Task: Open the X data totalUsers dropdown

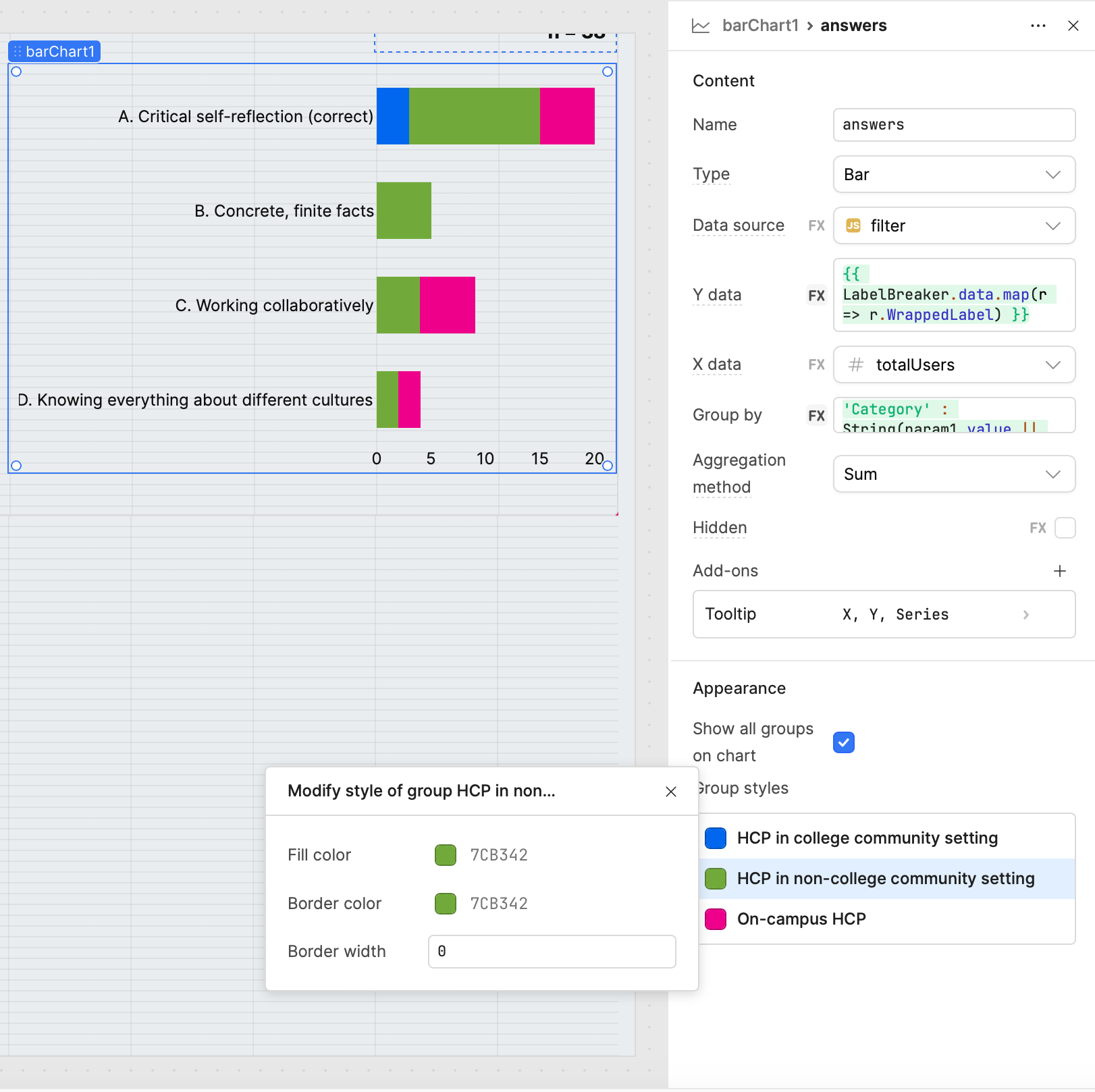Action: point(953,364)
